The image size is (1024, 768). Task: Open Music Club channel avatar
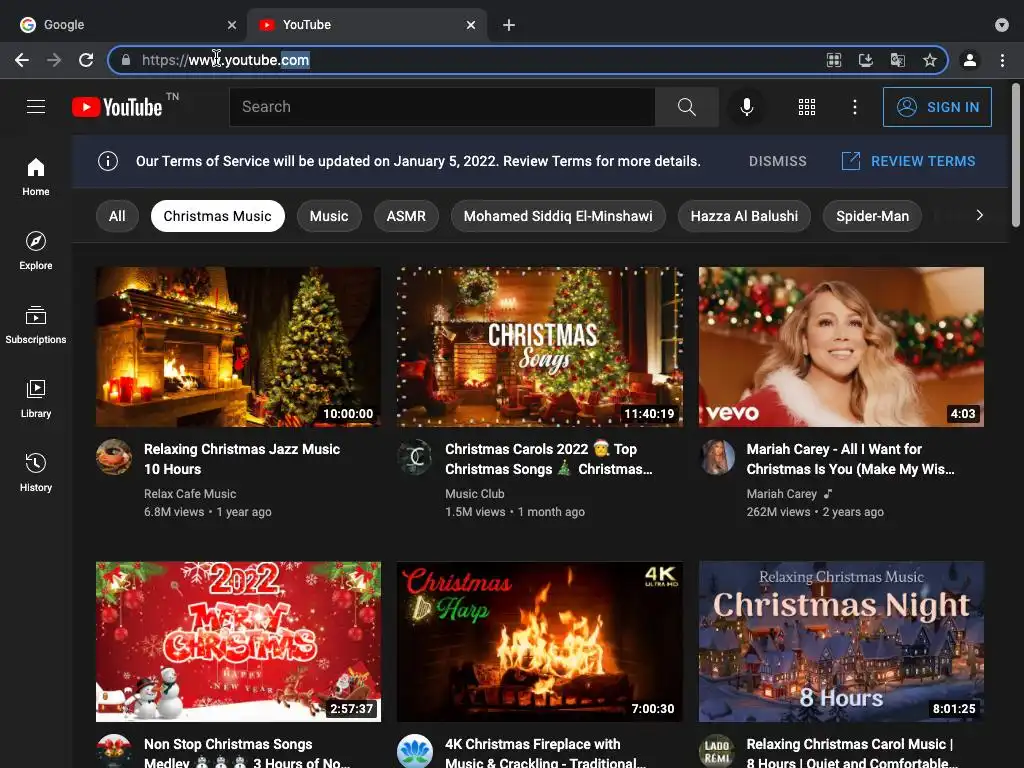tap(415, 456)
